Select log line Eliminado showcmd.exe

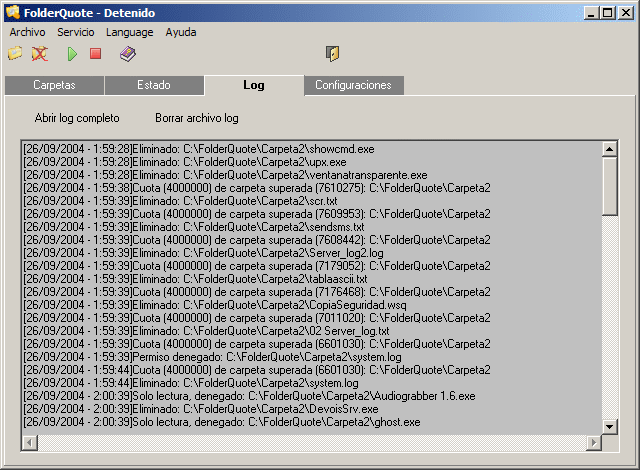point(199,149)
